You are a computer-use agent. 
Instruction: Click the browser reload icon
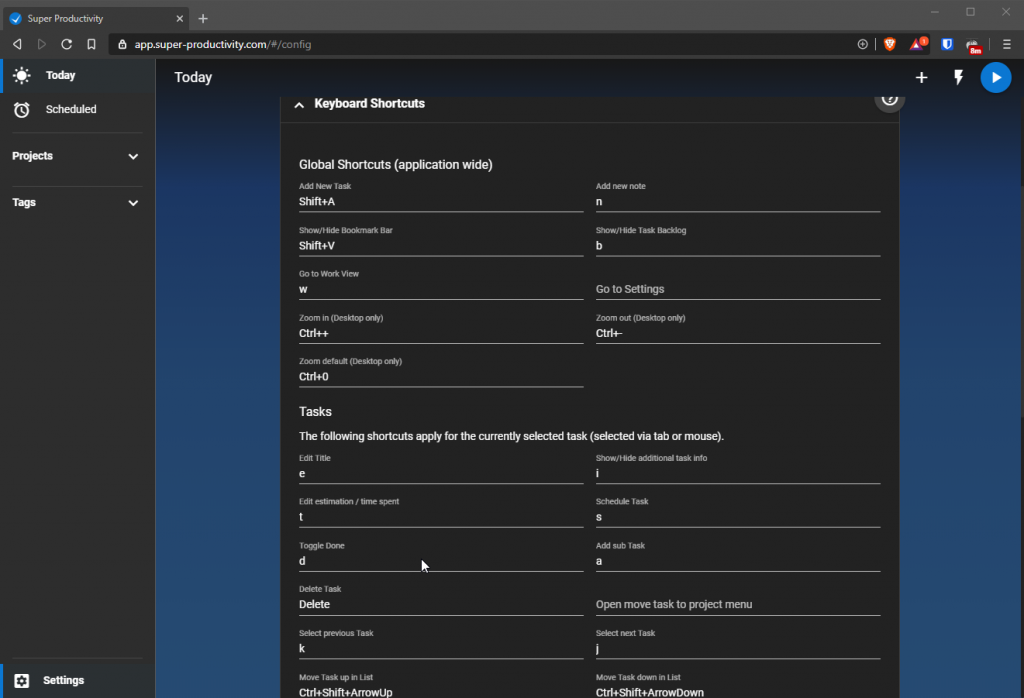pyautogui.click(x=66, y=44)
